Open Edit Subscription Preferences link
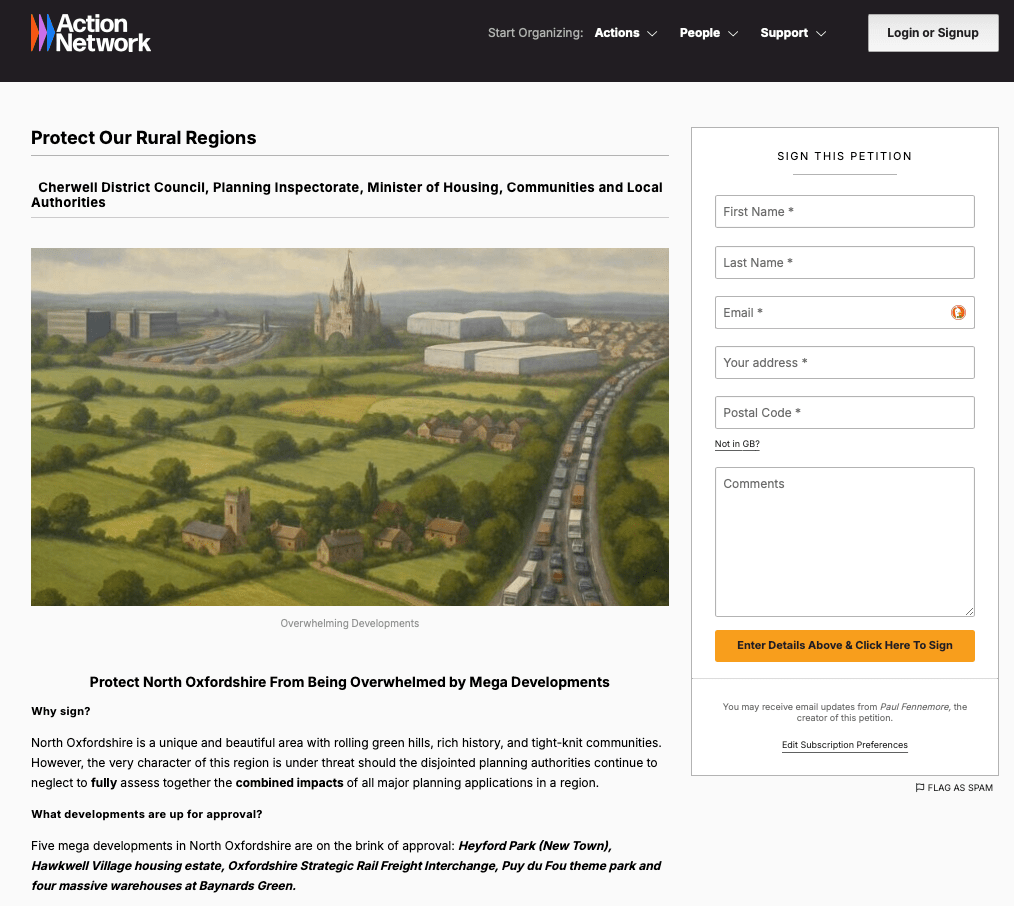1014x906 pixels. pos(845,745)
